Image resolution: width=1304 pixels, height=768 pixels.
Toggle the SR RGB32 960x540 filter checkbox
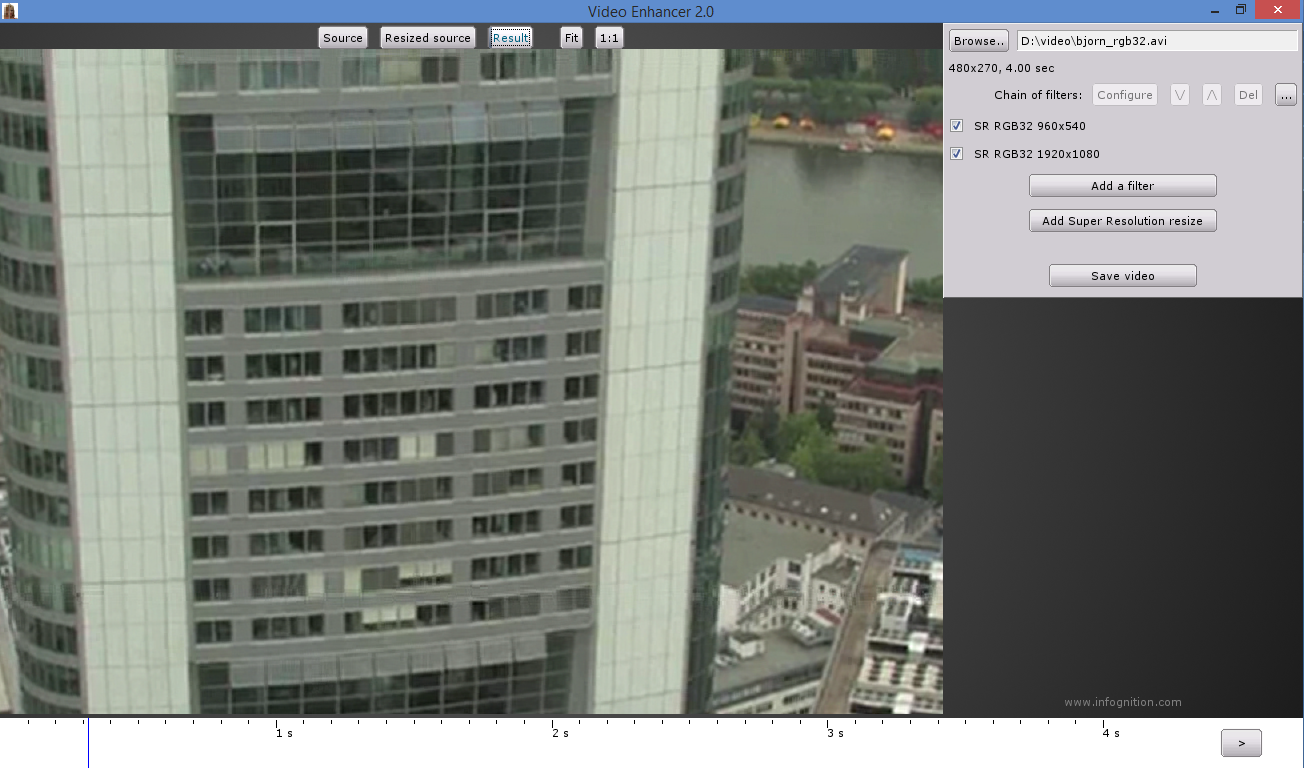tap(957, 126)
